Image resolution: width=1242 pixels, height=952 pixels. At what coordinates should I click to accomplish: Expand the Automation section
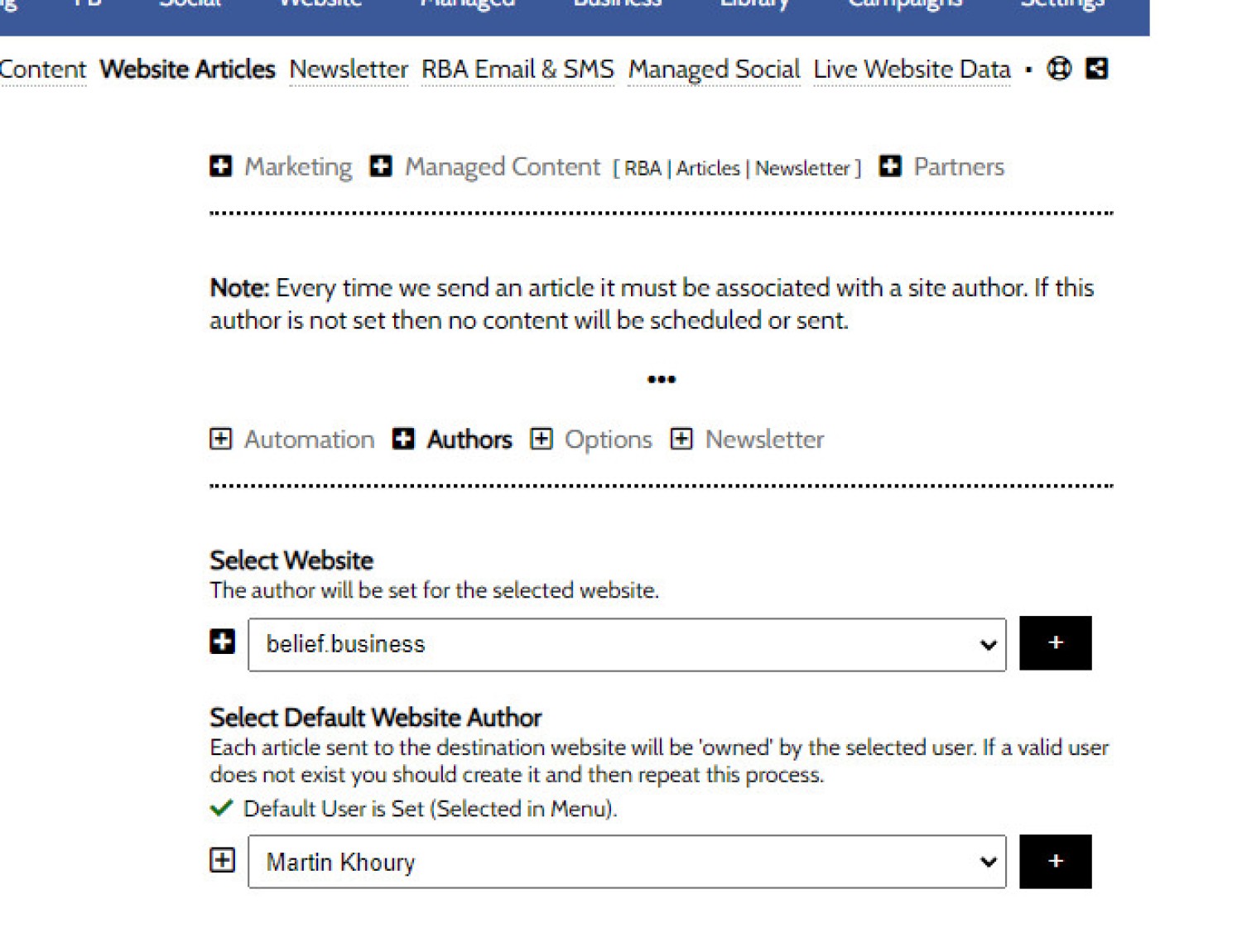(x=292, y=439)
